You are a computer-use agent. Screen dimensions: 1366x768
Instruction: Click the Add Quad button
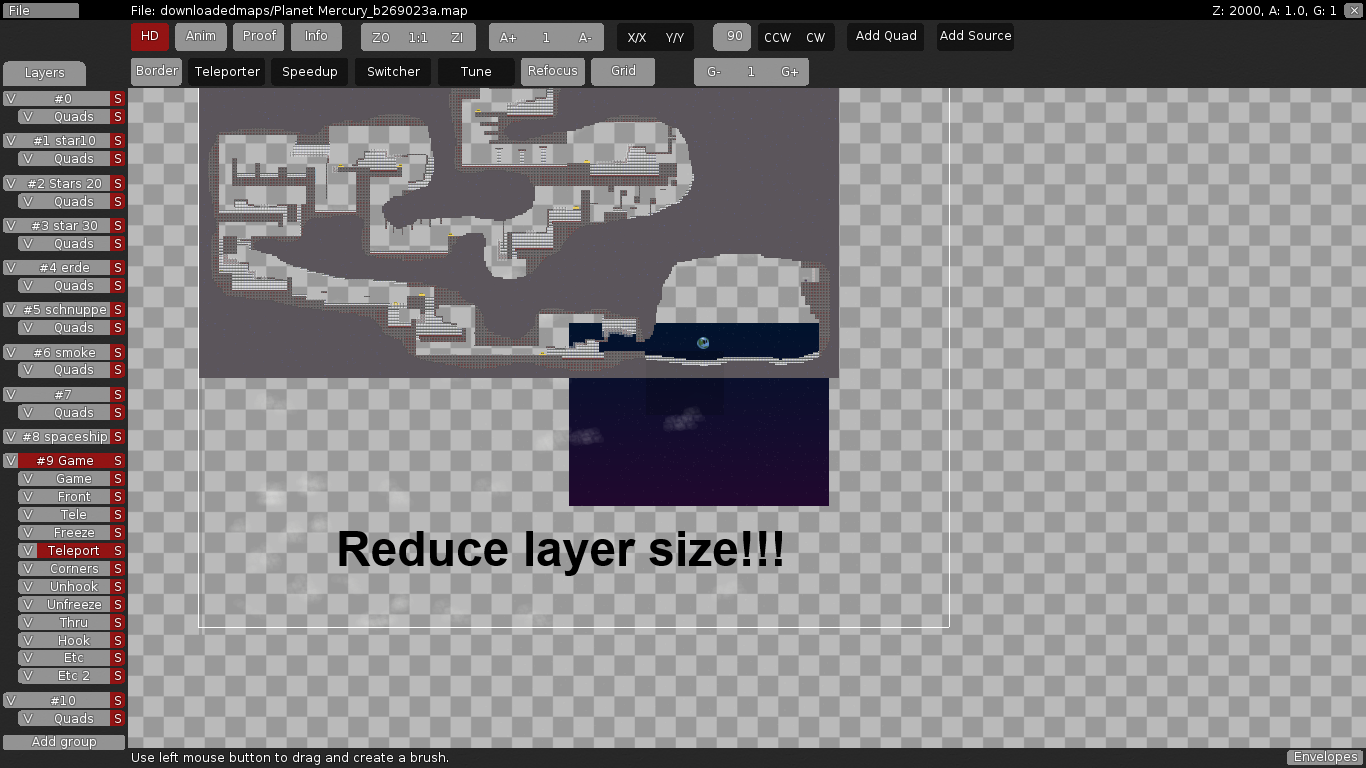pos(886,37)
